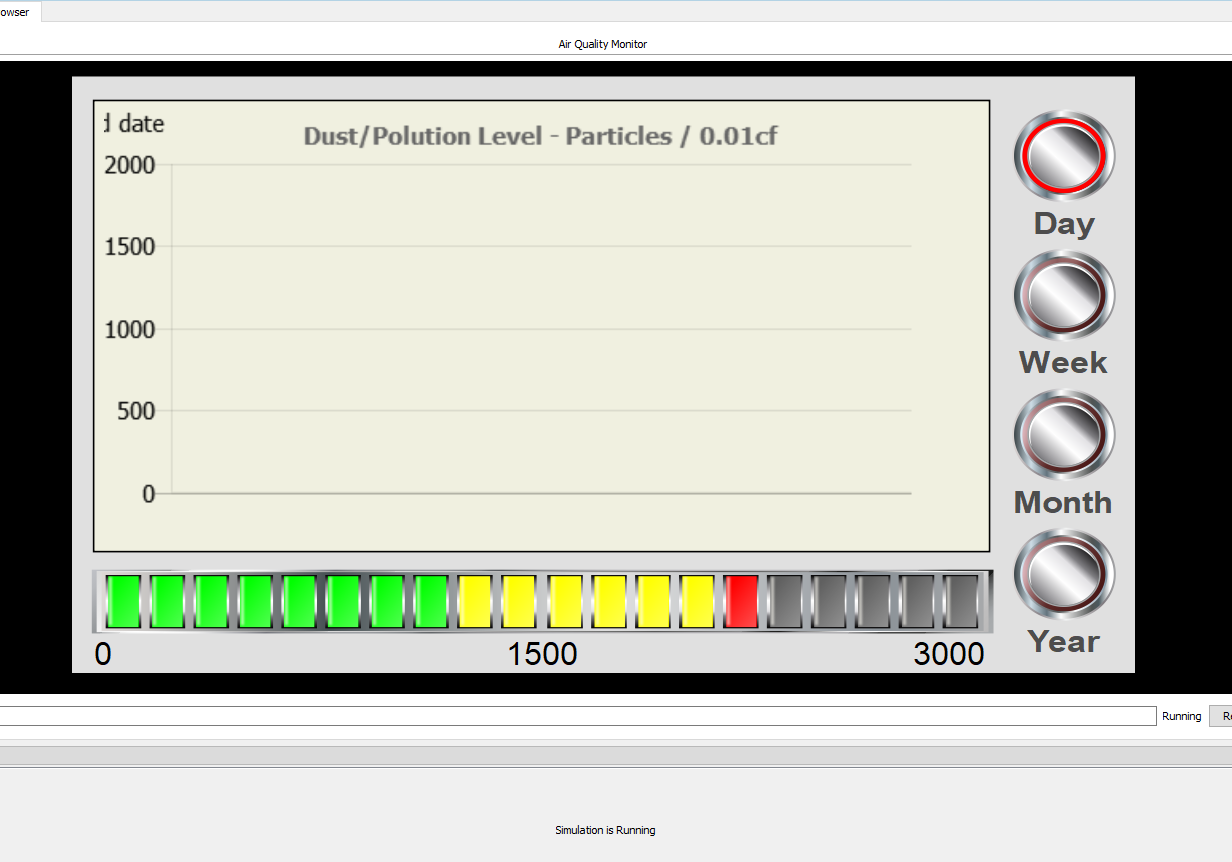The image size is (1232, 862).
Task: Click the leftmost green LED segment
Action: coord(122,601)
